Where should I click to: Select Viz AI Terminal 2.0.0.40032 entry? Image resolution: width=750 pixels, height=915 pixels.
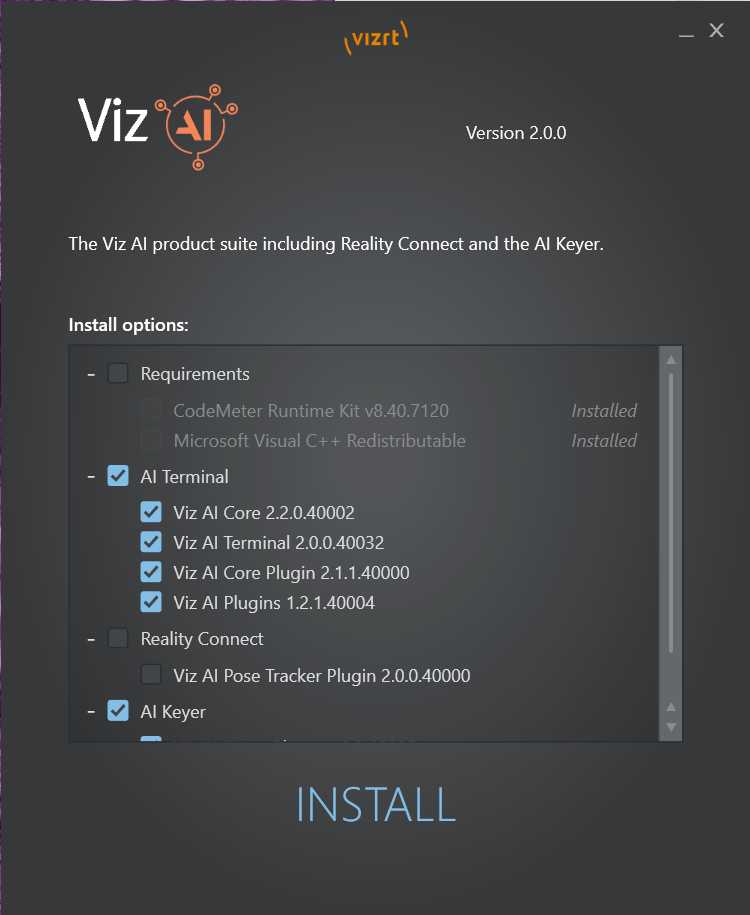(278, 543)
